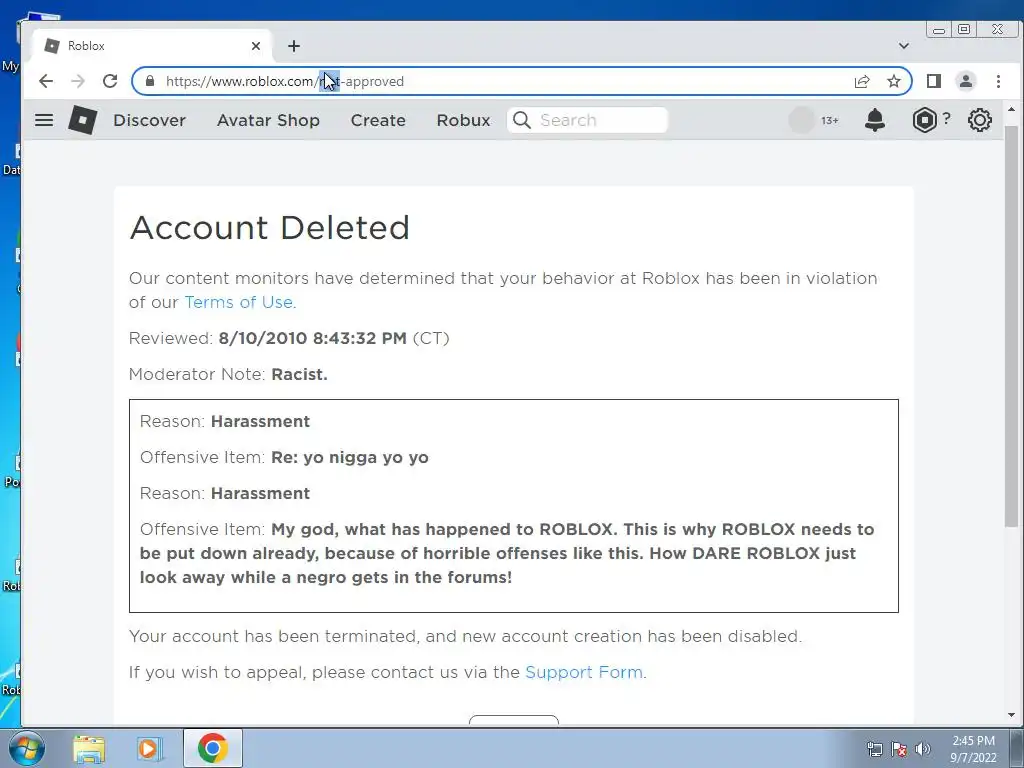Screen dimensions: 1024x768
Task: Open the Discover page
Action: (x=150, y=120)
